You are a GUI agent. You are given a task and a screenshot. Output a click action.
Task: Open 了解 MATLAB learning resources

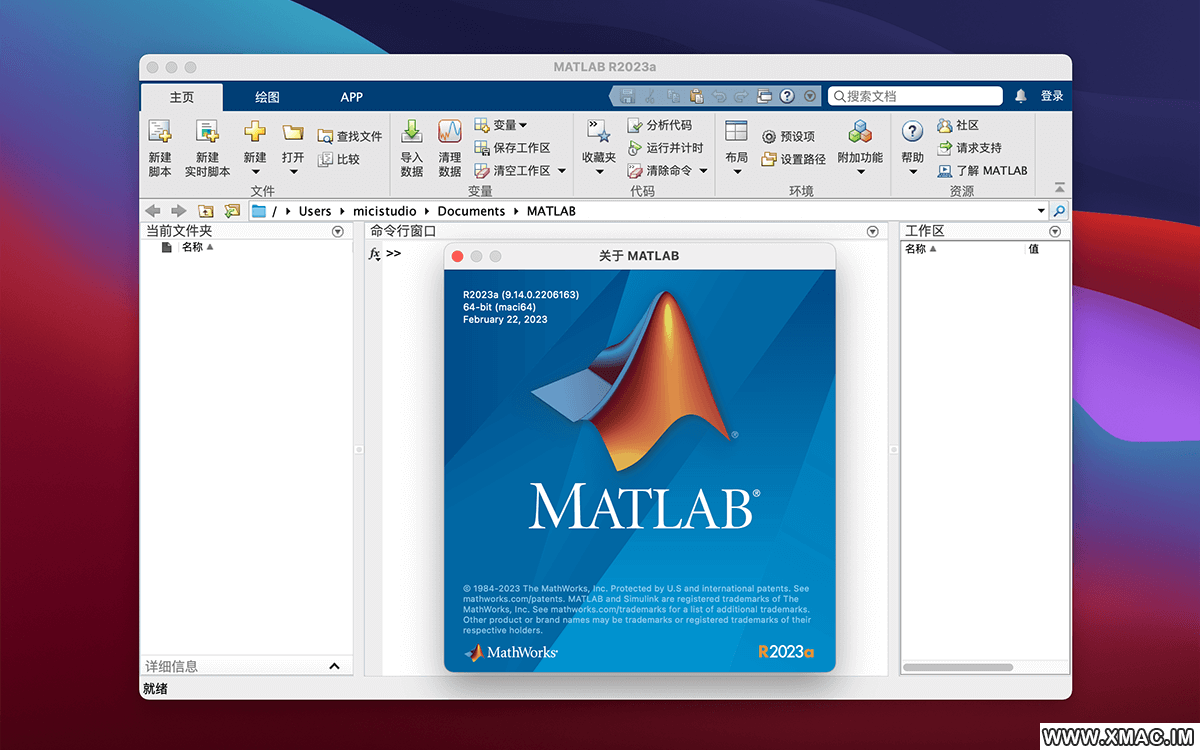tap(982, 171)
